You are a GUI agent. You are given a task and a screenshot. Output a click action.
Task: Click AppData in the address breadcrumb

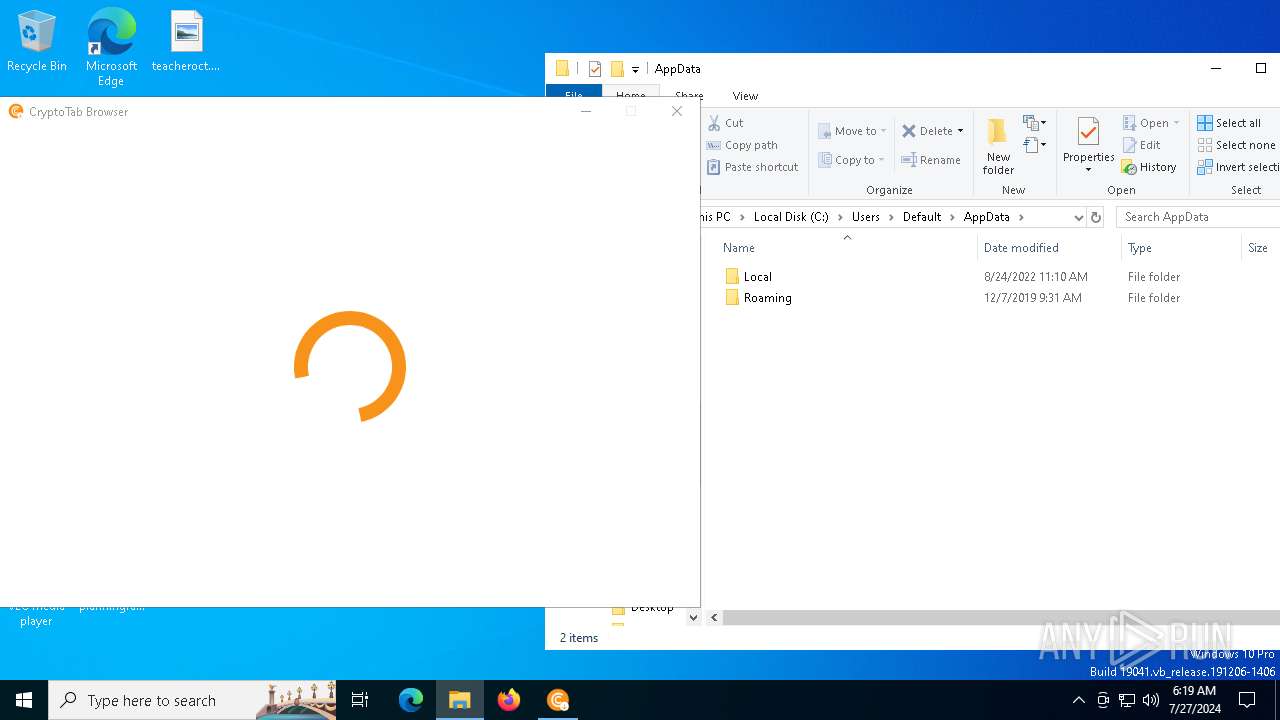pyautogui.click(x=987, y=217)
